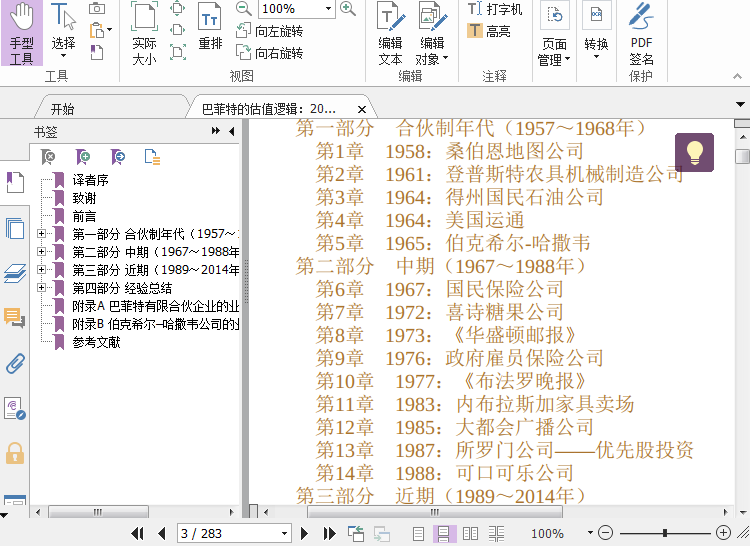This screenshot has height=546, width=750.
Task: Expand the 第三部分 近期 bookmark
Action: point(42,270)
